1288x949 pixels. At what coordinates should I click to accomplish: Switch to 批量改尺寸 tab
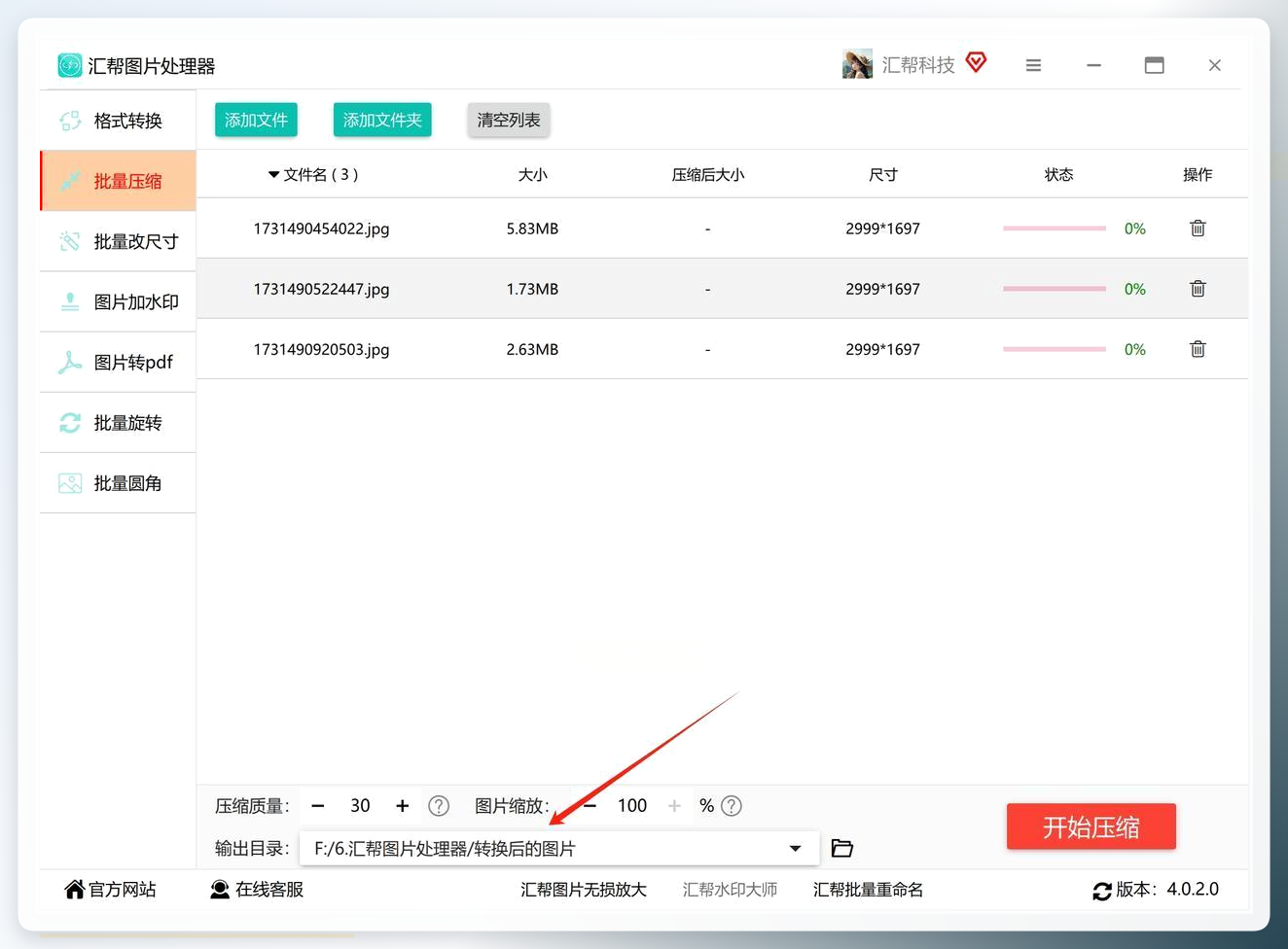coord(118,241)
